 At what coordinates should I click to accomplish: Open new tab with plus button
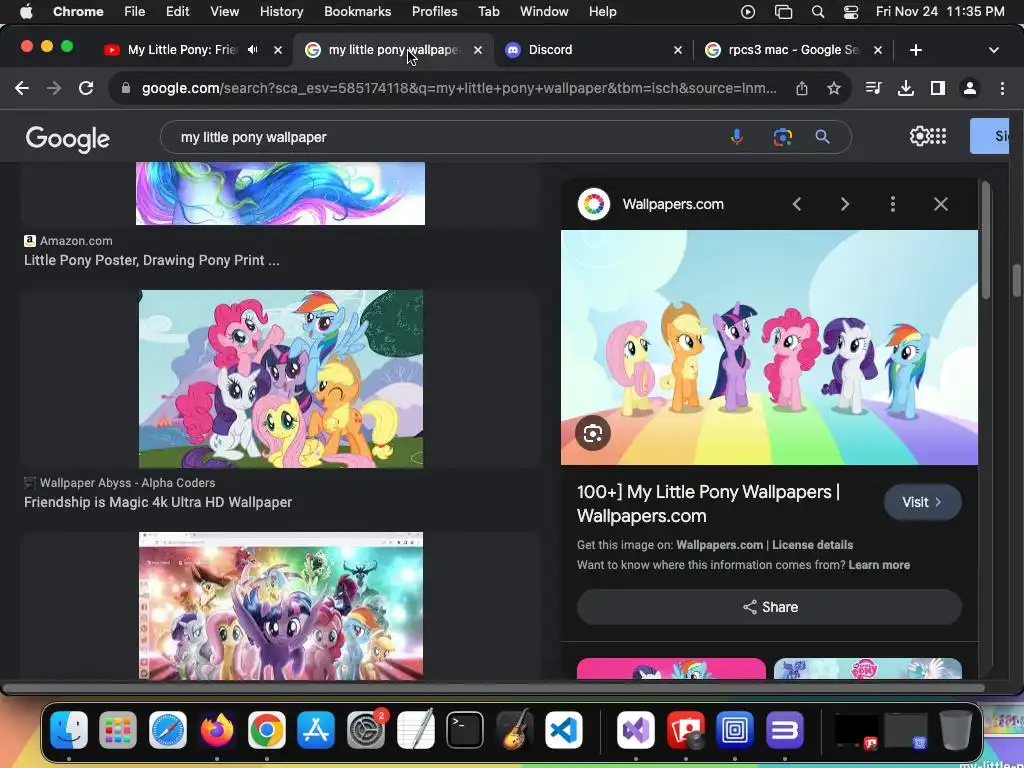pos(916,50)
